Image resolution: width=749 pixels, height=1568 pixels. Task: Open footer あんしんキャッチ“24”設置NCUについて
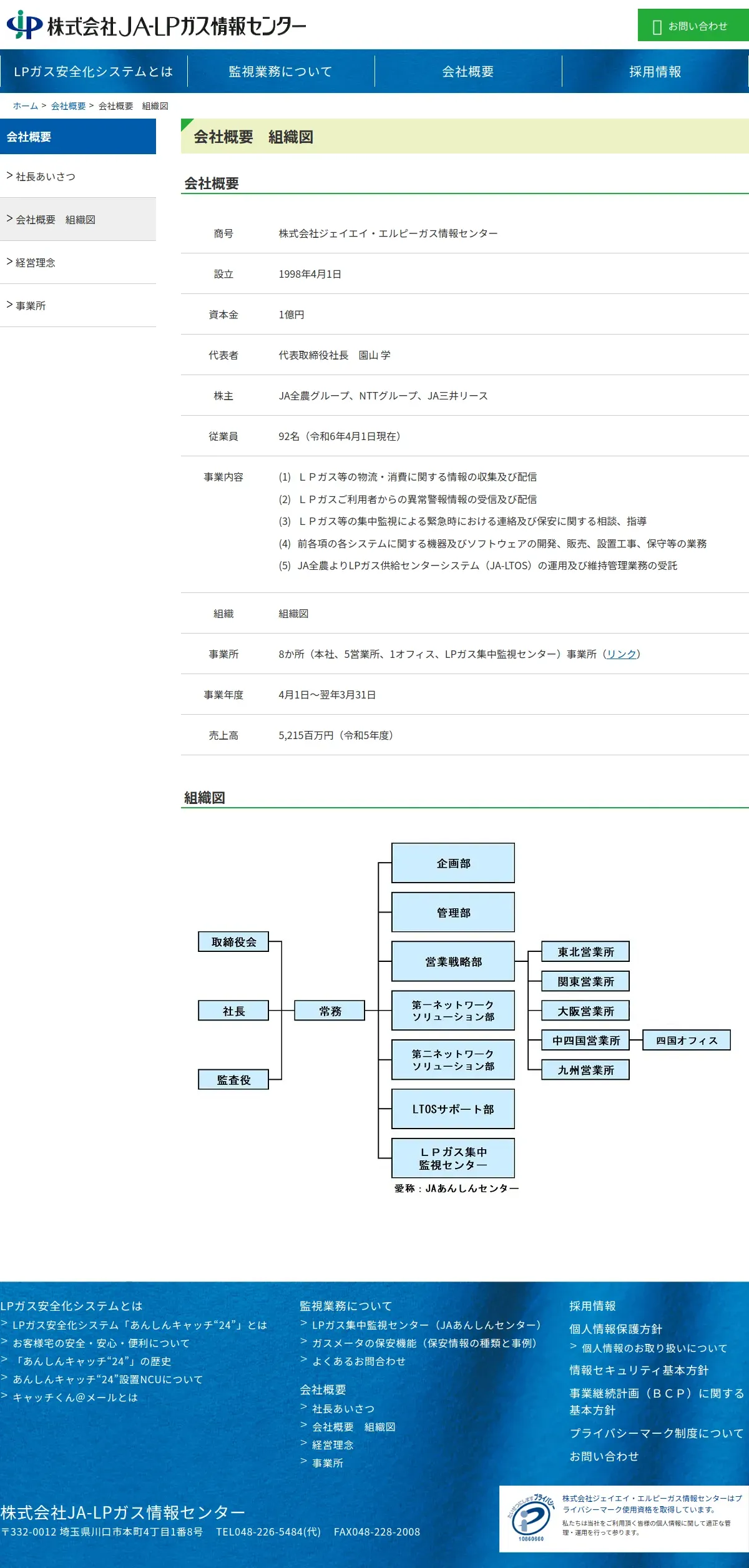click(x=107, y=1379)
